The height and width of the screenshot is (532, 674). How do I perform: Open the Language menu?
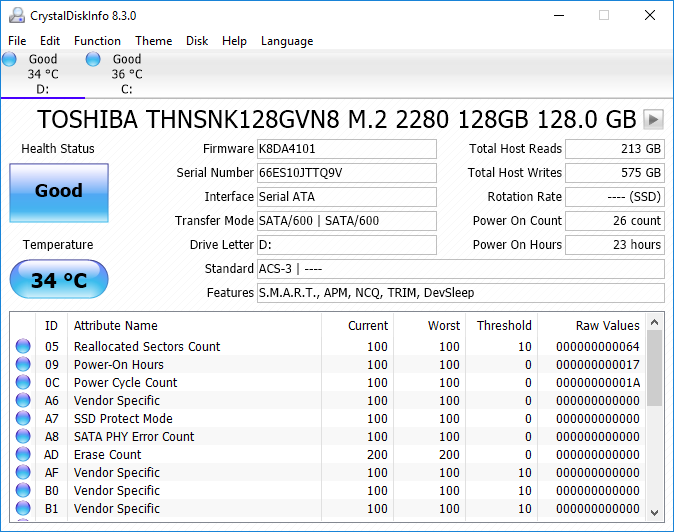(287, 41)
